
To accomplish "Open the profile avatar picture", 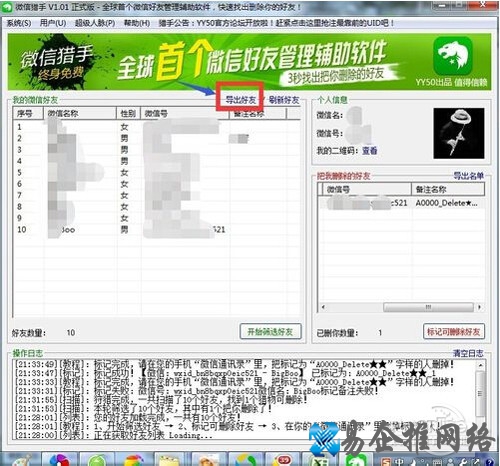I will (x=459, y=133).
